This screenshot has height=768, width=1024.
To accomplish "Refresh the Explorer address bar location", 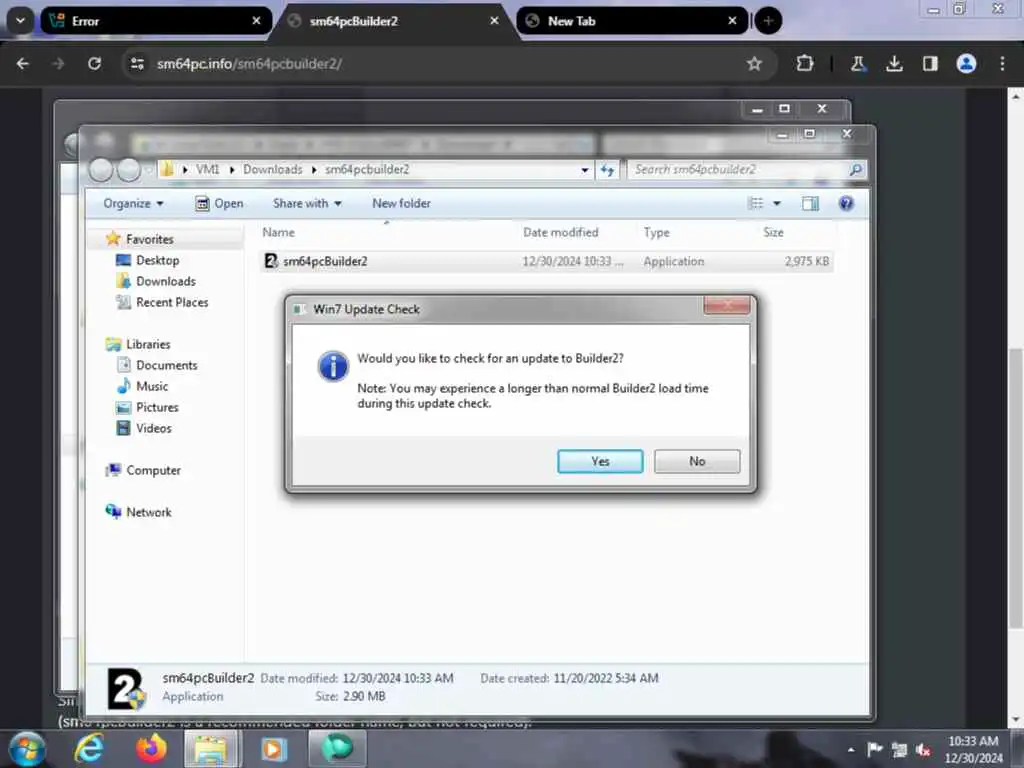I will 607,170.
